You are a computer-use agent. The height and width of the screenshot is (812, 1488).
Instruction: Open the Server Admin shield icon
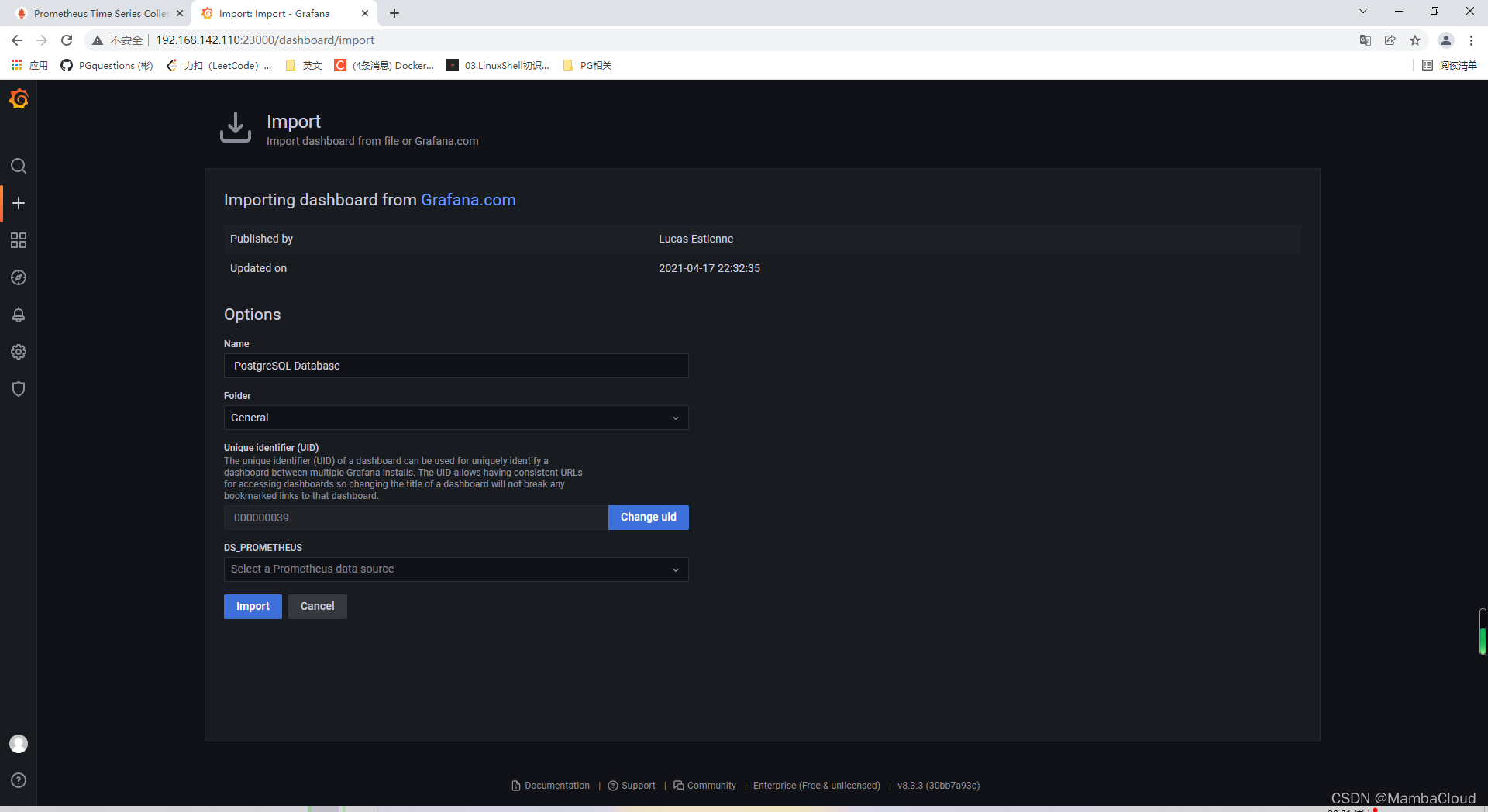[19, 389]
